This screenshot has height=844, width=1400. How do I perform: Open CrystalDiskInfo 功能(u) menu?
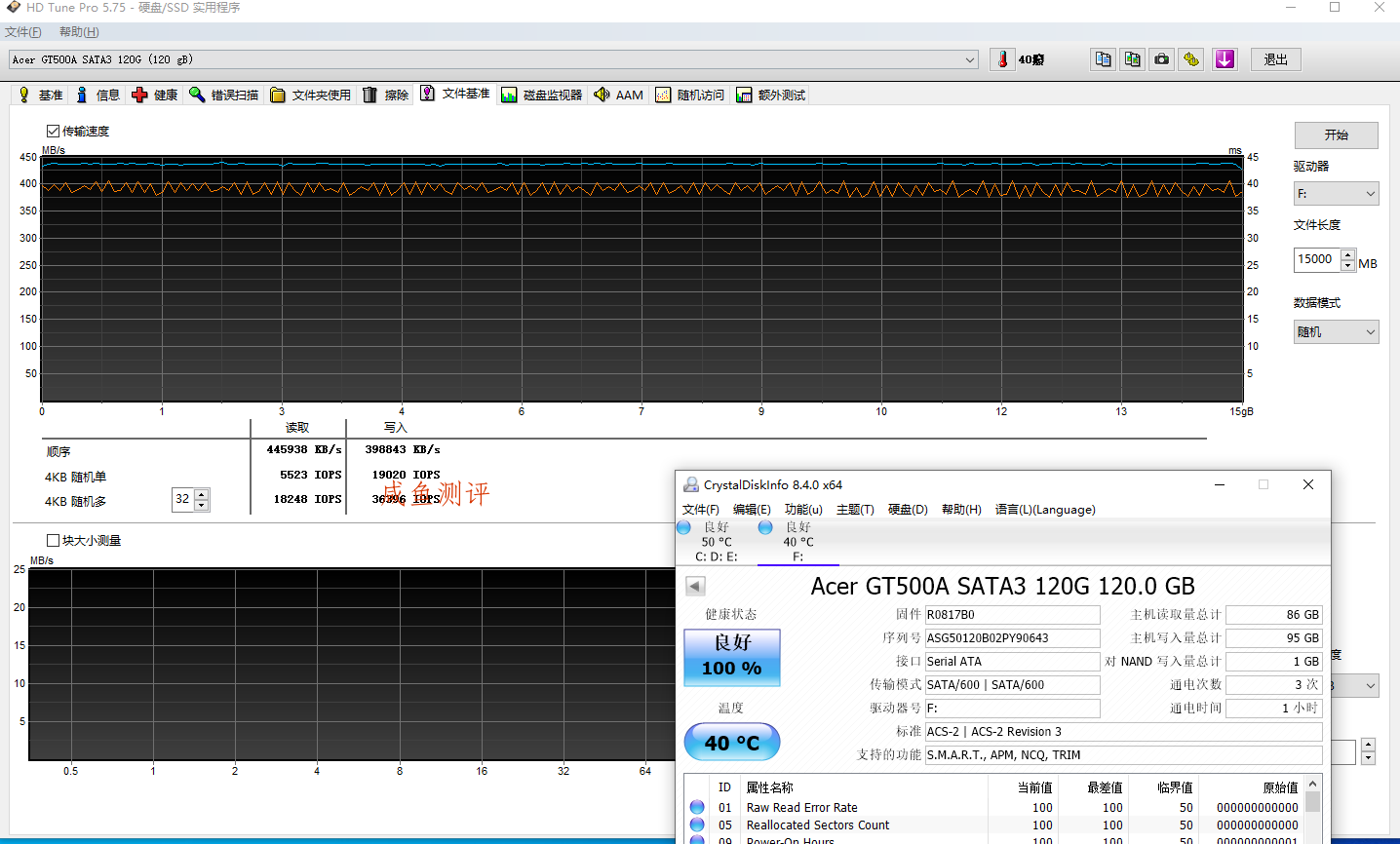tap(803, 510)
